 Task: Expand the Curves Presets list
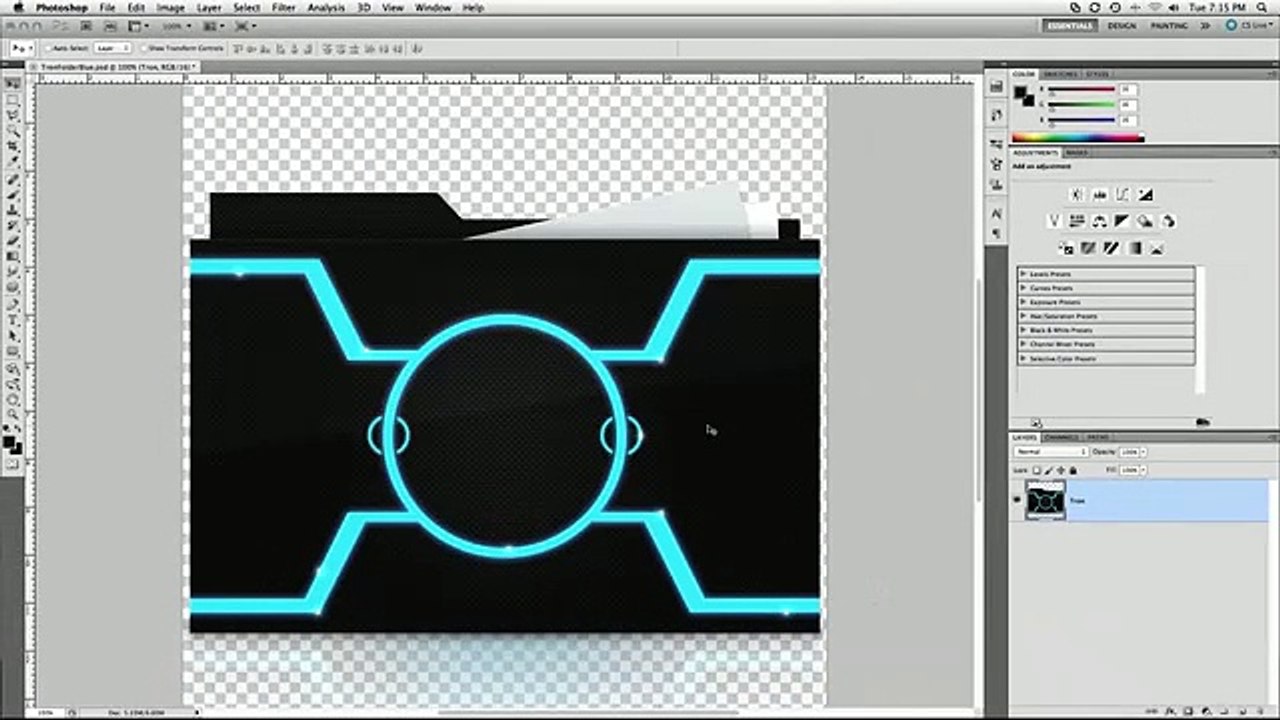coord(1023,288)
